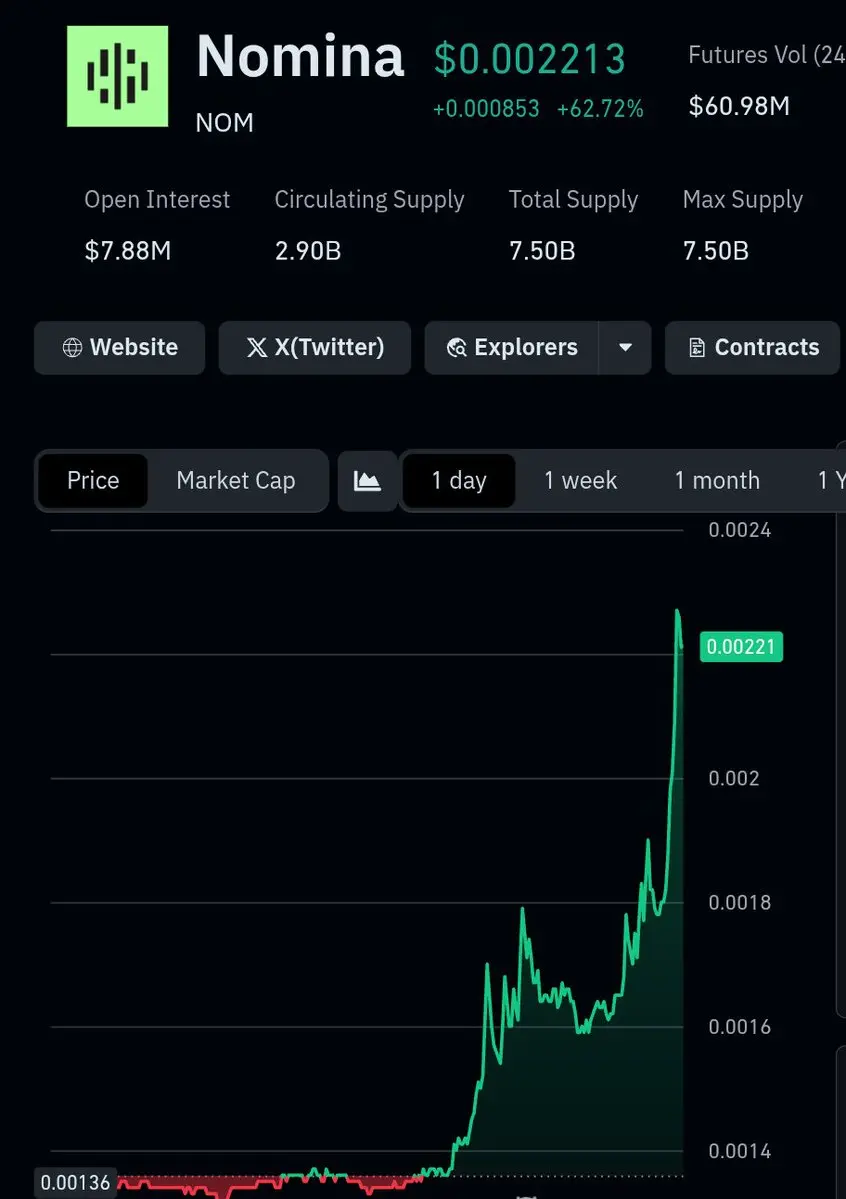
Task: Click the peak of the price line
Action: pos(678,611)
